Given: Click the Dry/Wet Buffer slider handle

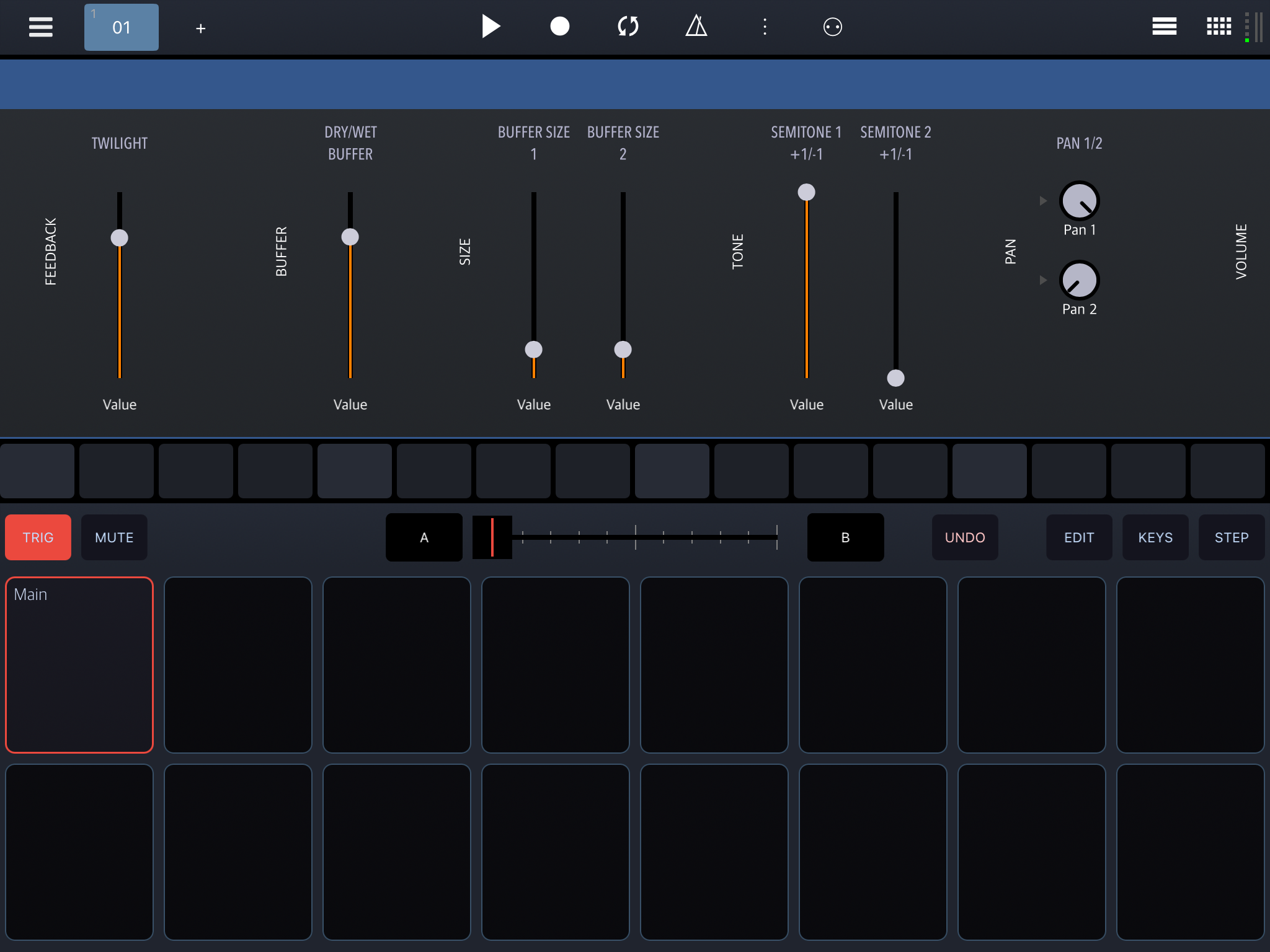Looking at the screenshot, I should 350,237.
